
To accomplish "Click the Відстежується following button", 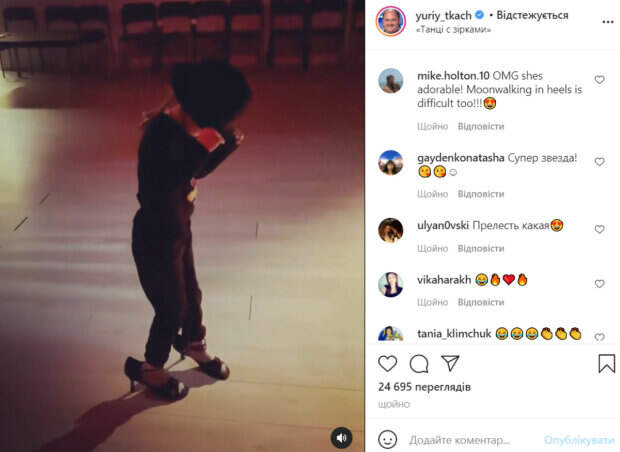I will click(x=532, y=15).
